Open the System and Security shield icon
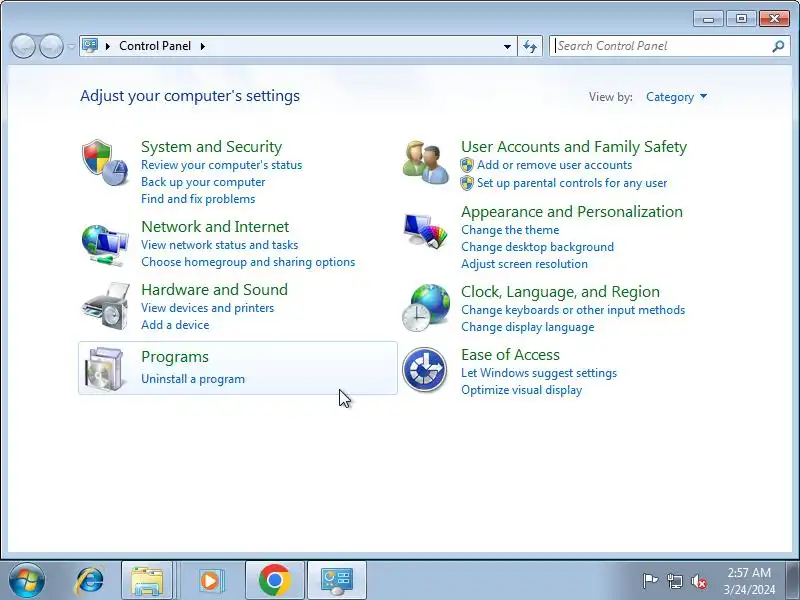Viewport: 800px width, 600px height. point(105,162)
